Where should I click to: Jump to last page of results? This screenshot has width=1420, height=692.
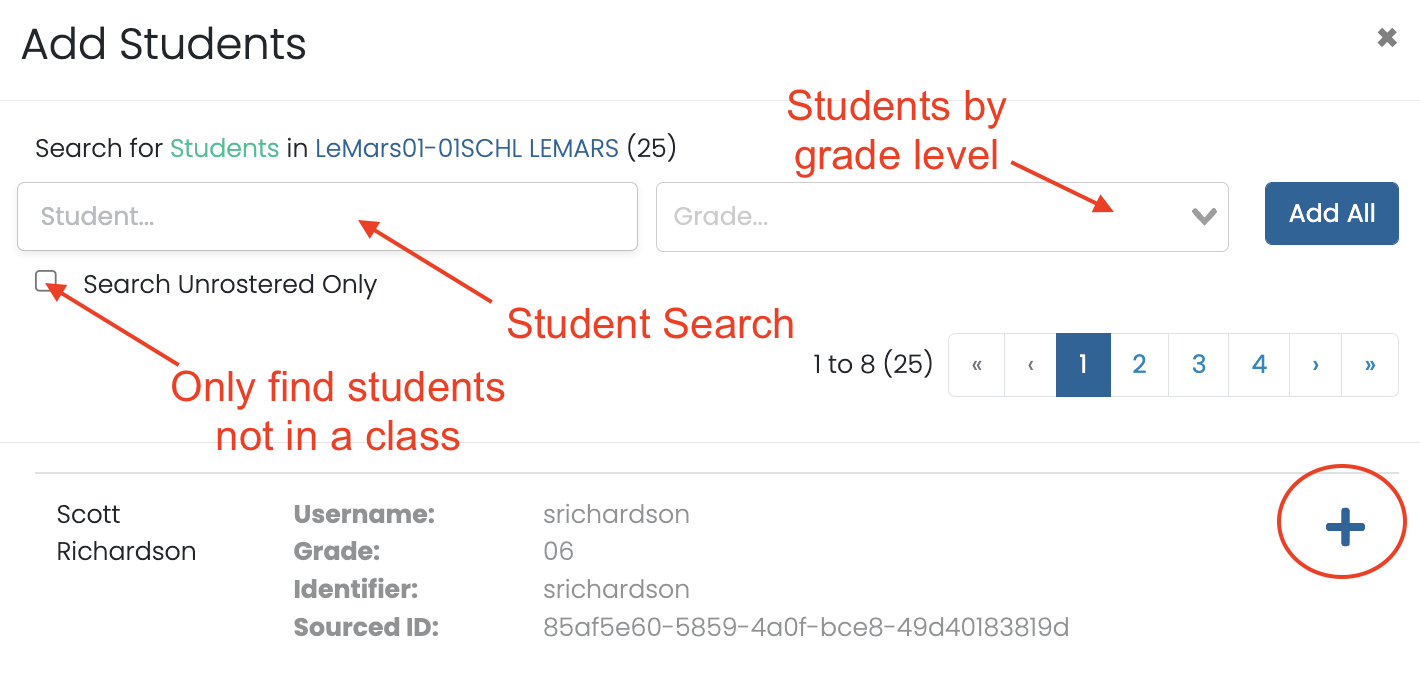pos(1369,365)
